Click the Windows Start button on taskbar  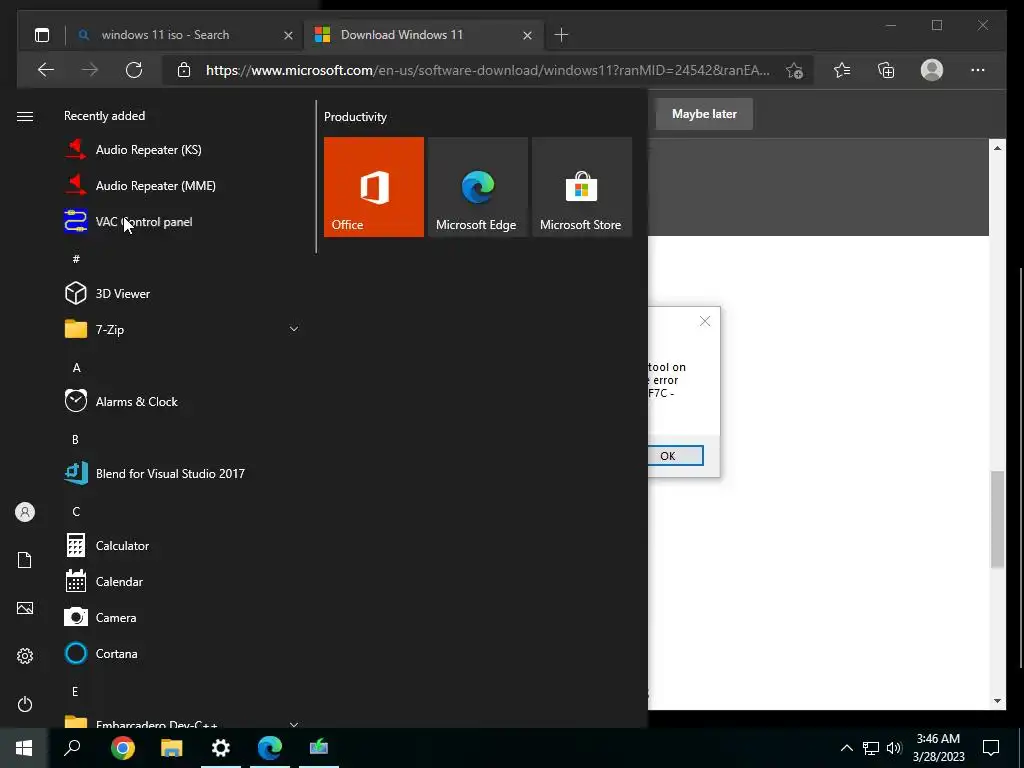pyautogui.click(x=24, y=748)
